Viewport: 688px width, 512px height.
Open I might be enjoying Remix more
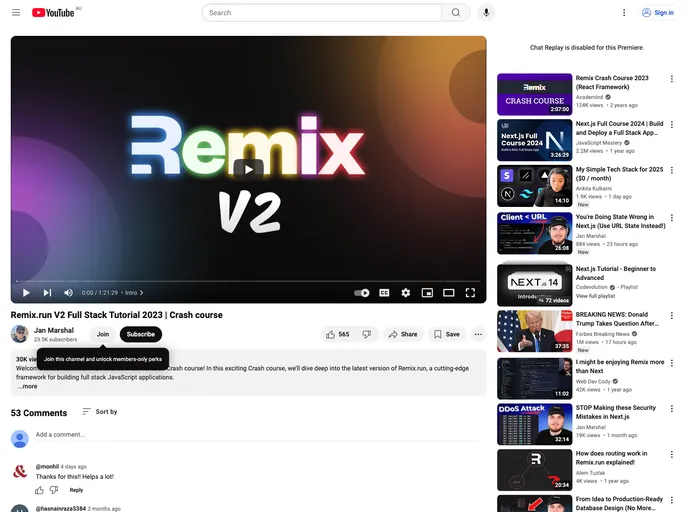(620, 366)
